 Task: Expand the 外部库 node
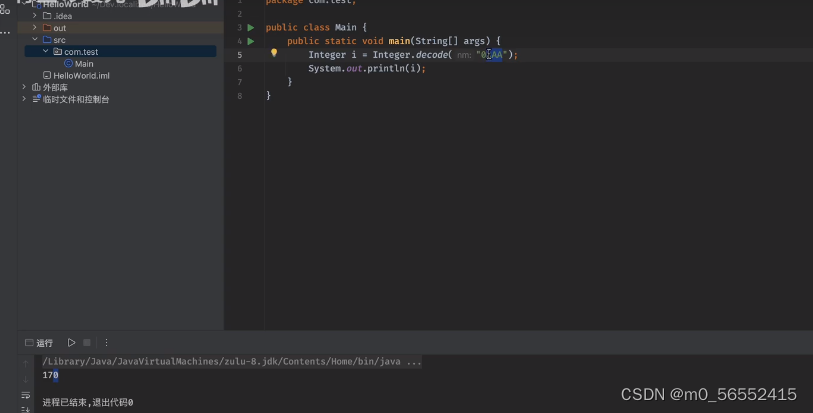click(24, 87)
